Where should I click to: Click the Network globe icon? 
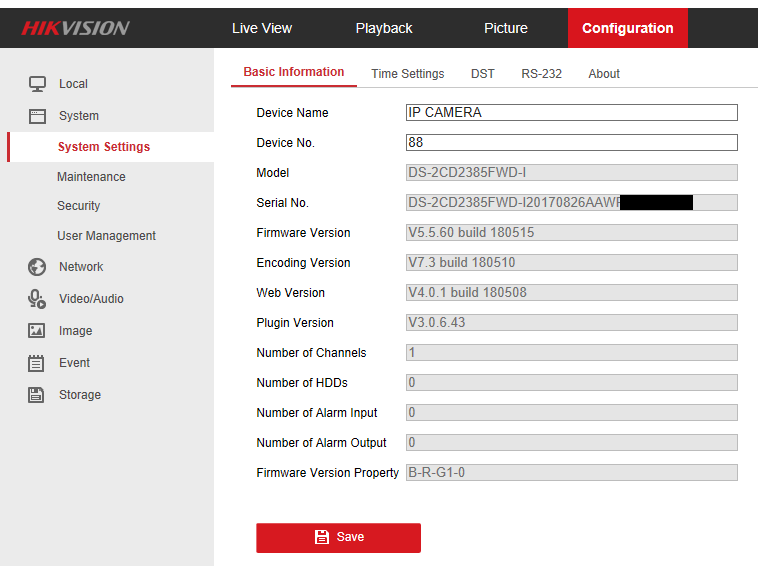click(37, 267)
